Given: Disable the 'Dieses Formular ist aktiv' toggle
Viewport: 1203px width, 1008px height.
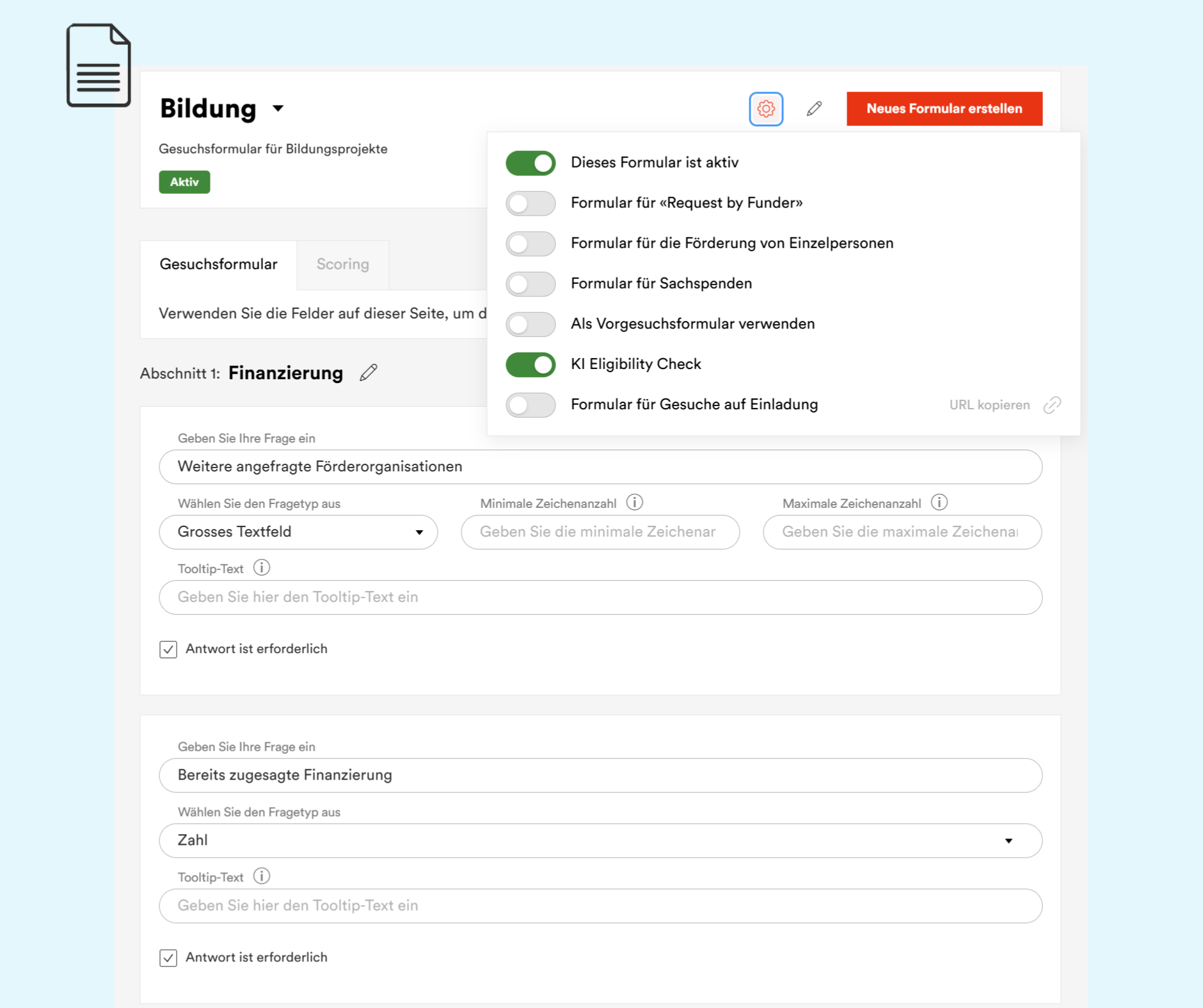Looking at the screenshot, I should pos(530,163).
